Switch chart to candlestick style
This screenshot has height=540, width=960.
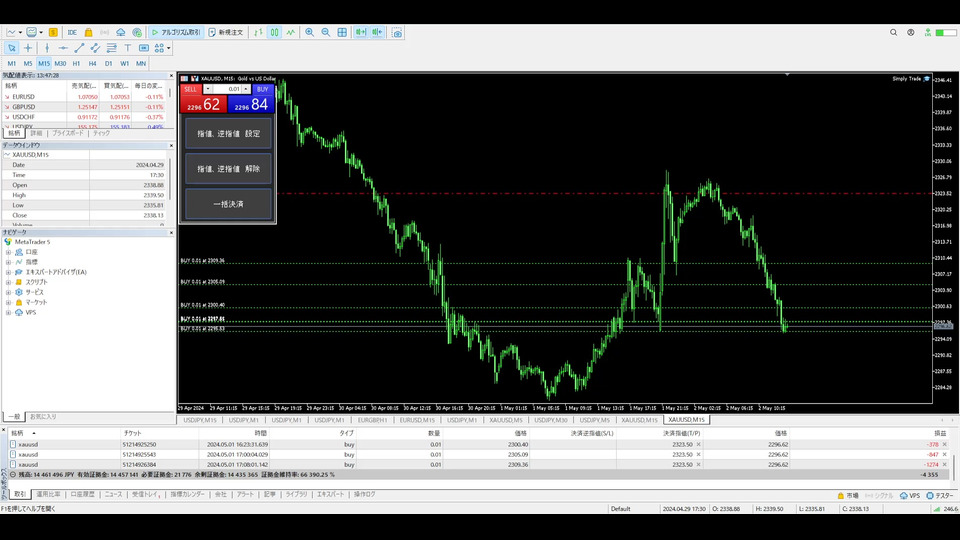[274, 32]
